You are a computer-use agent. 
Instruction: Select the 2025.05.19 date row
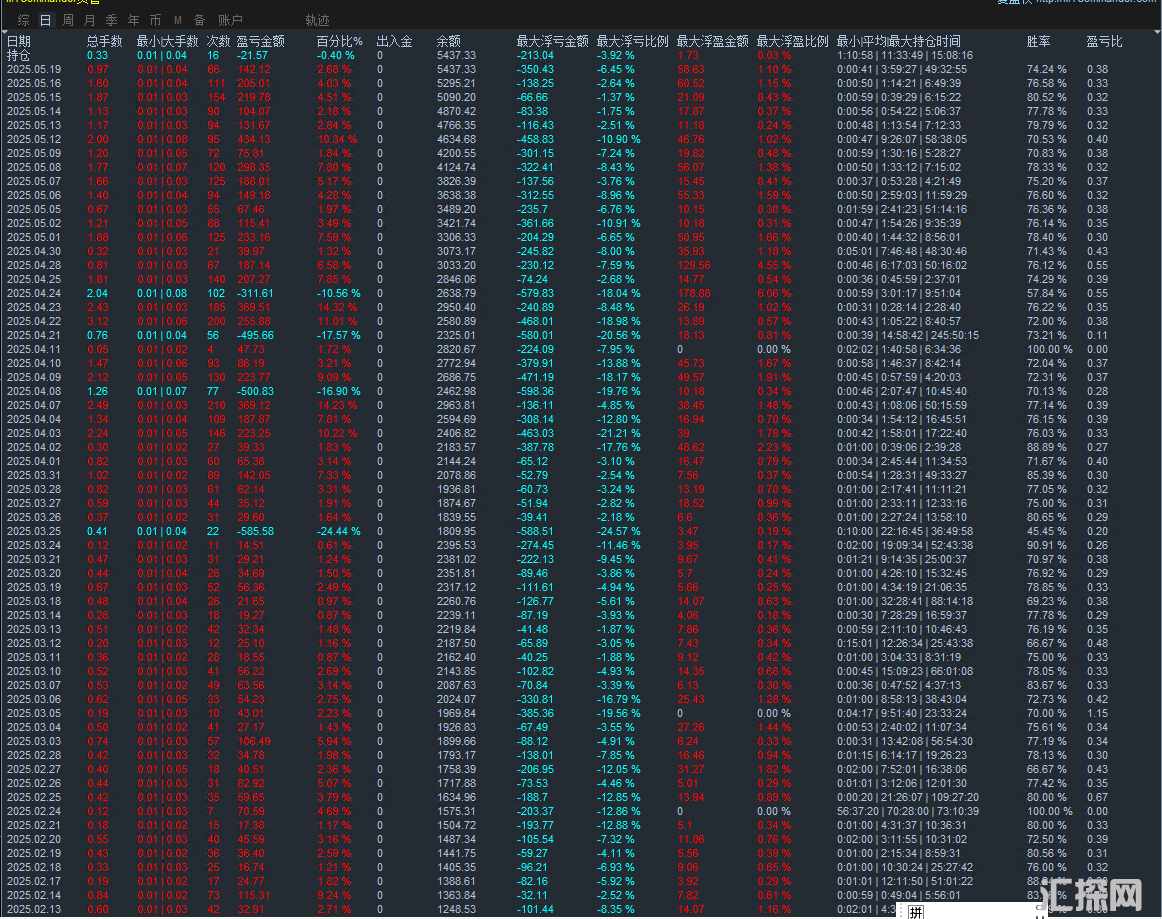point(34,70)
